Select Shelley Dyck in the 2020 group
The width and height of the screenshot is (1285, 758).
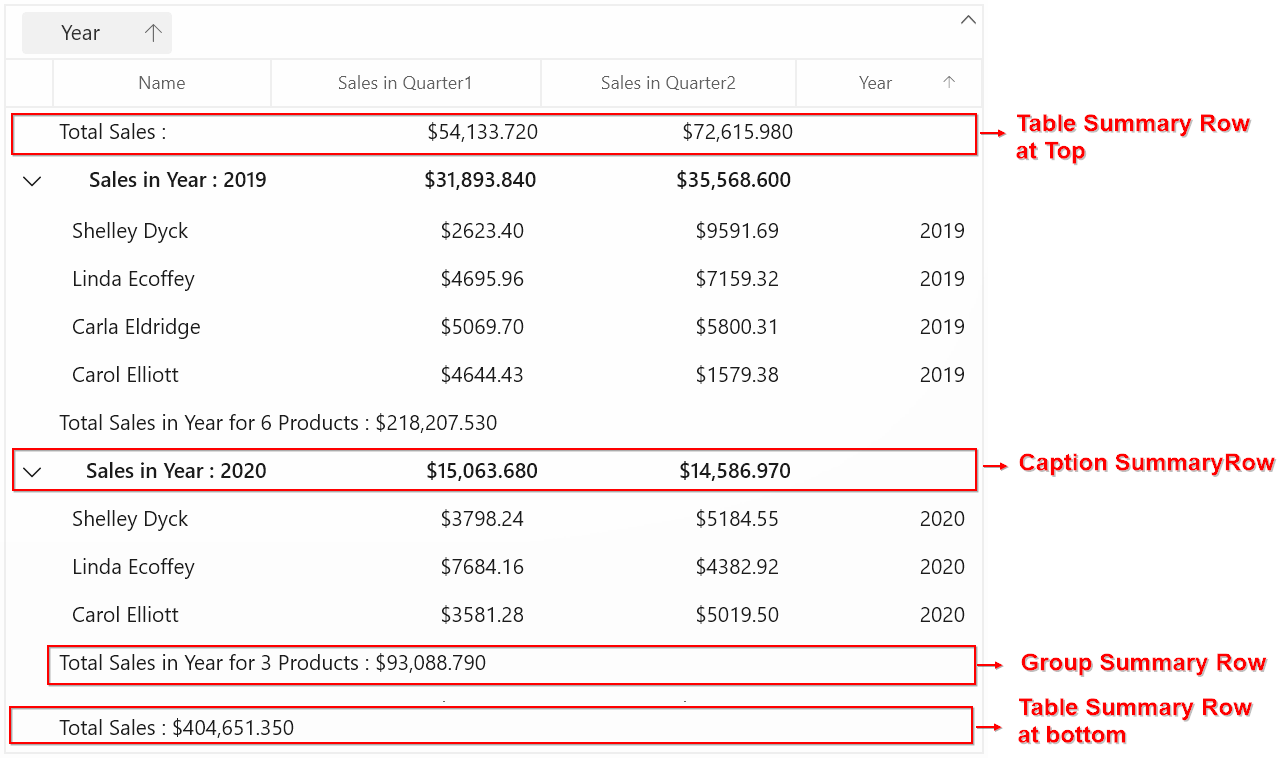(130, 519)
